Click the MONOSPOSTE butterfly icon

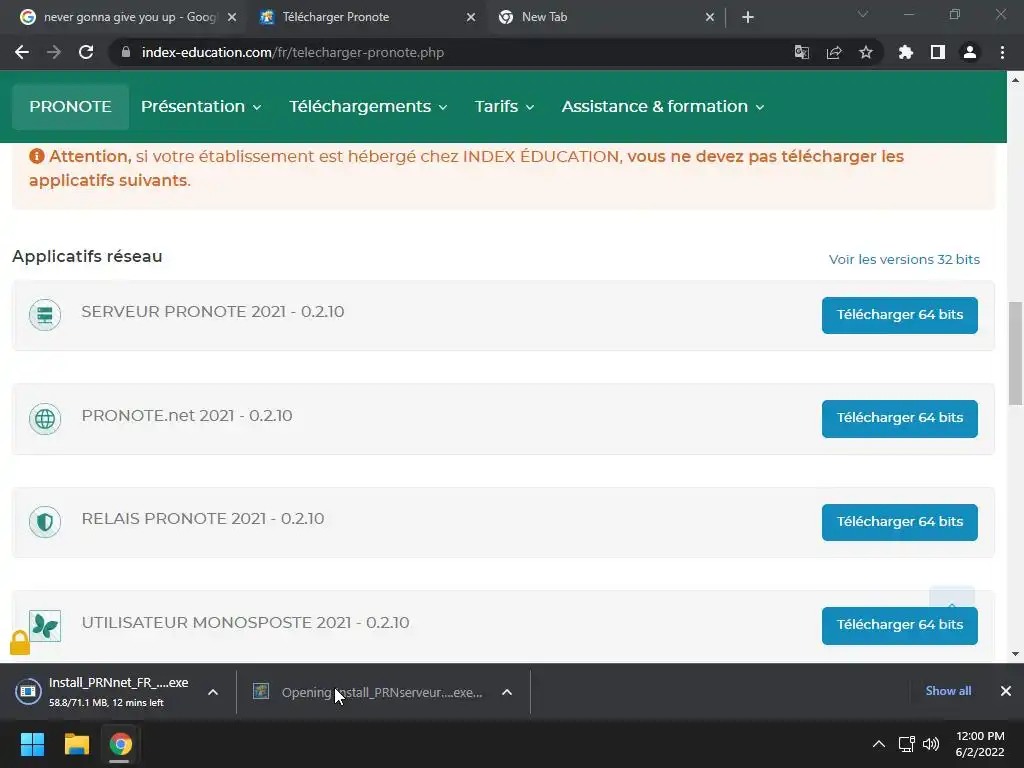(45, 626)
